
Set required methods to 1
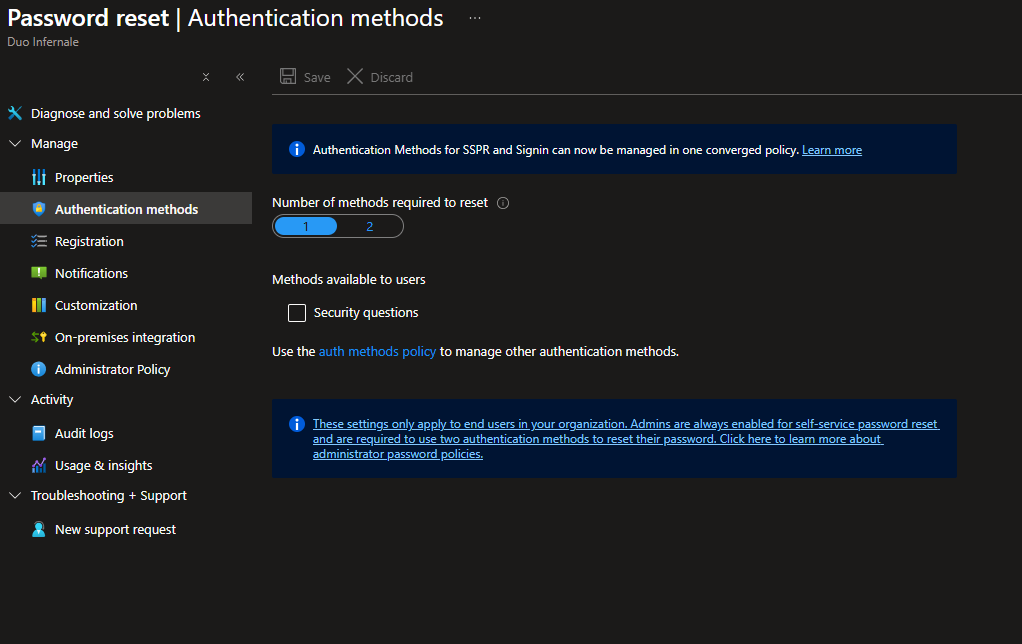click(x=306, y=227)
